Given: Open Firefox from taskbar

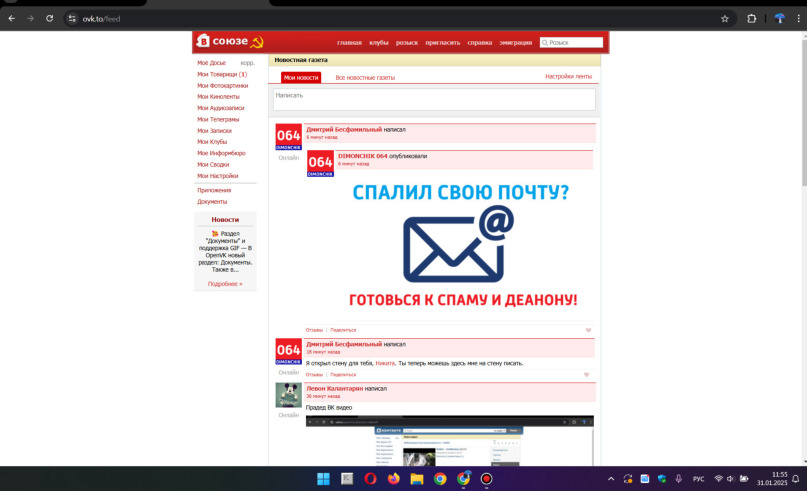Looking at the screenshot, I should [x=393, y=479].
